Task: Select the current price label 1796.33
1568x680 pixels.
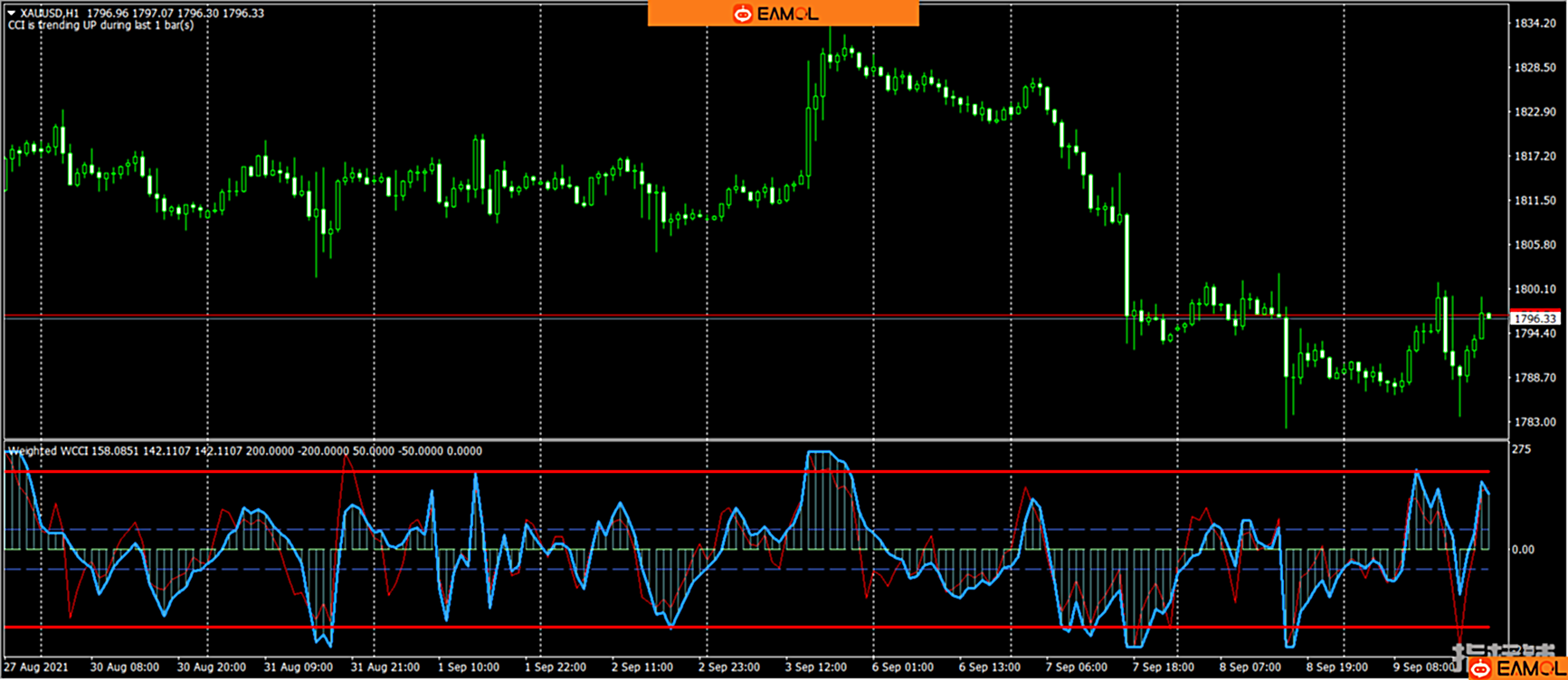Action: point(1535,318)
